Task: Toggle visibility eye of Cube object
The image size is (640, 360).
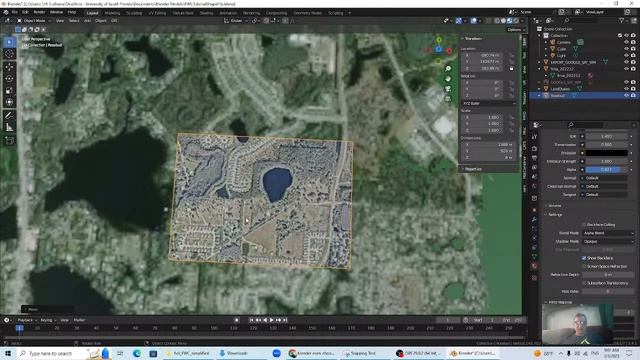Action: tap(627, 49)
